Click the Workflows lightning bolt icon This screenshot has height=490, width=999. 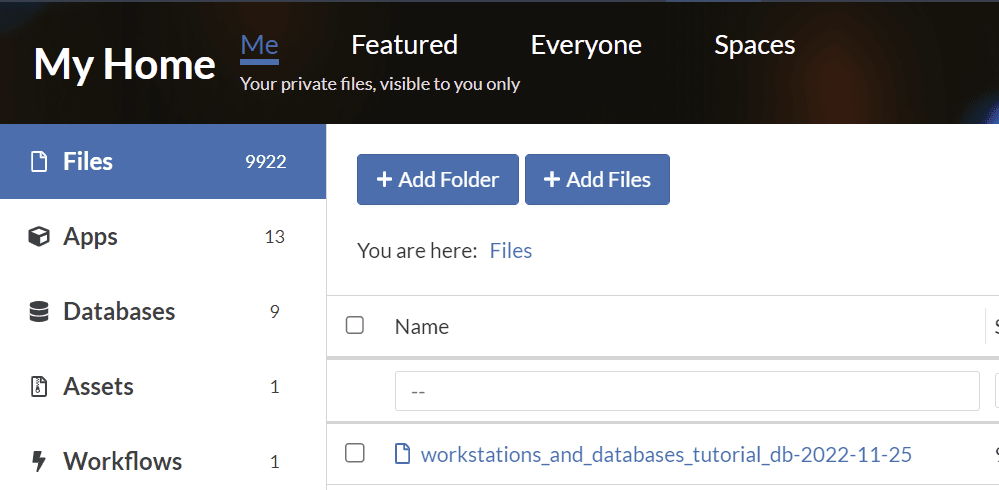(39, 462)
